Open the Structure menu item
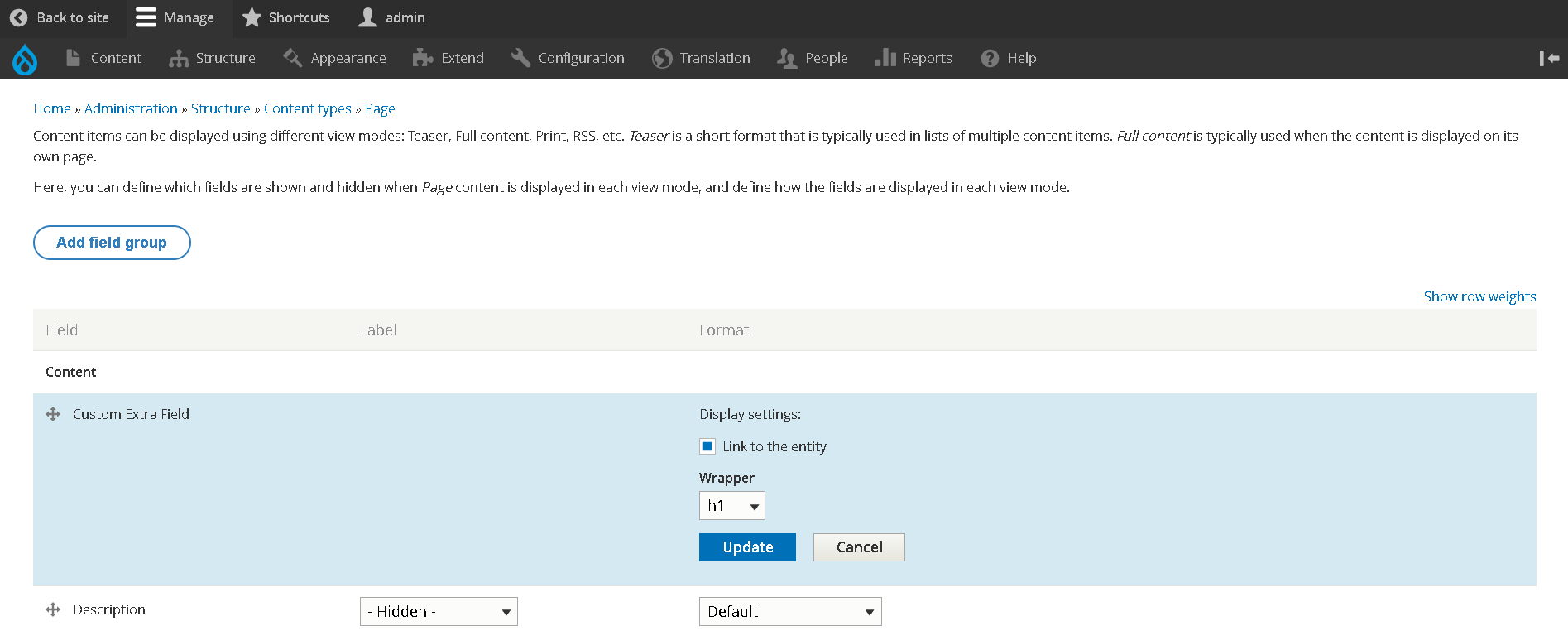The width and height of the screenshot is (1568, 631). coord(213,58)
